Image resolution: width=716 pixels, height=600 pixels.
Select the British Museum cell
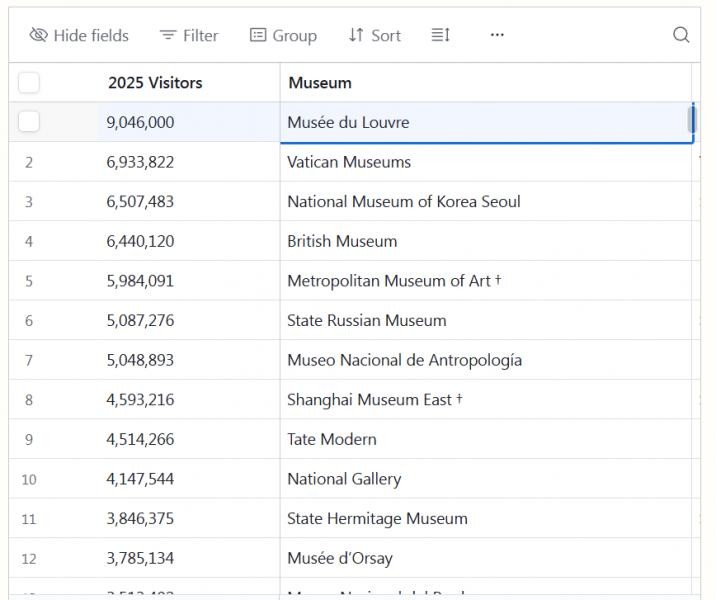coord(342,241)
